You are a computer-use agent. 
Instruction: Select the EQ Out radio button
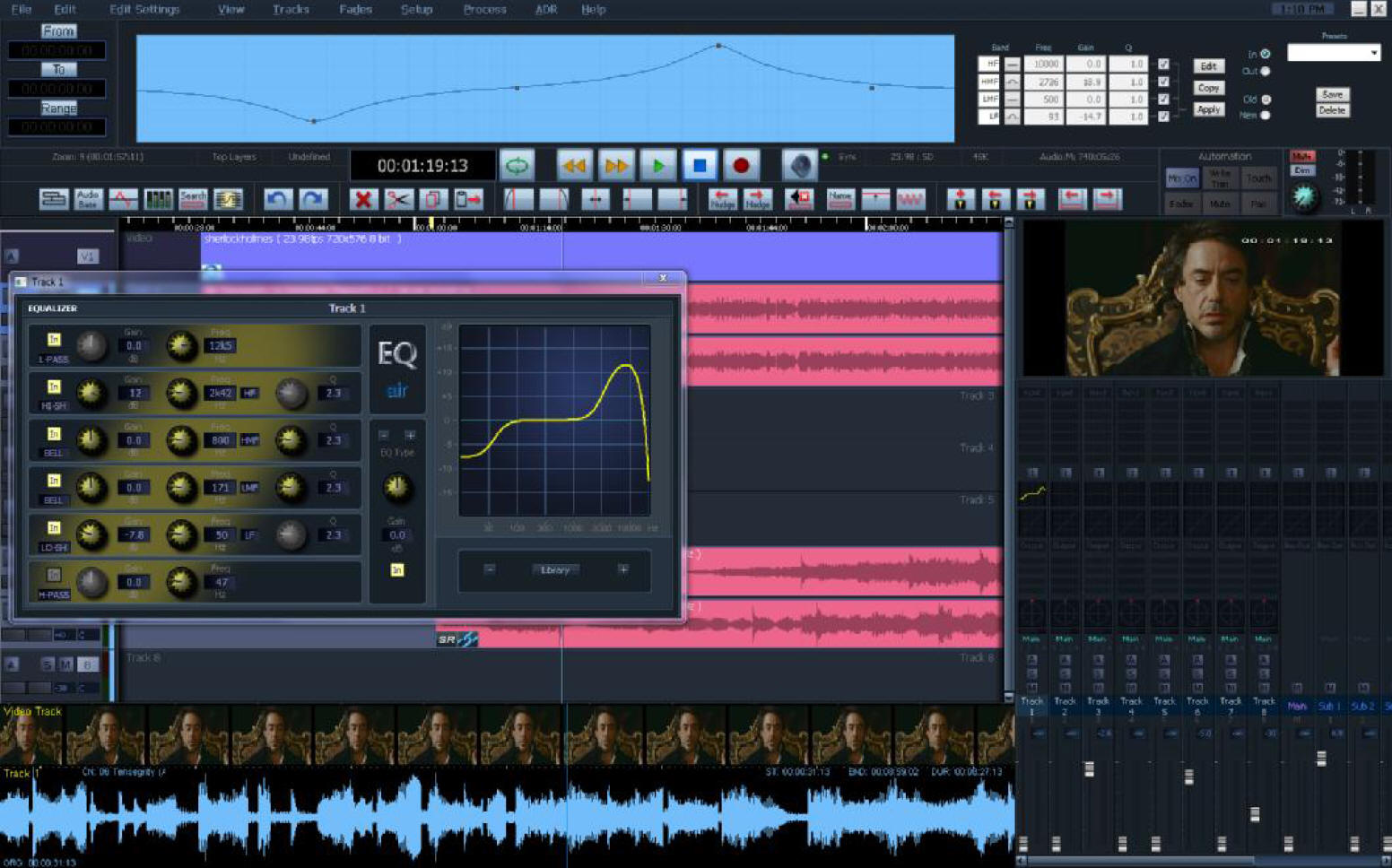pos(1265,71)
